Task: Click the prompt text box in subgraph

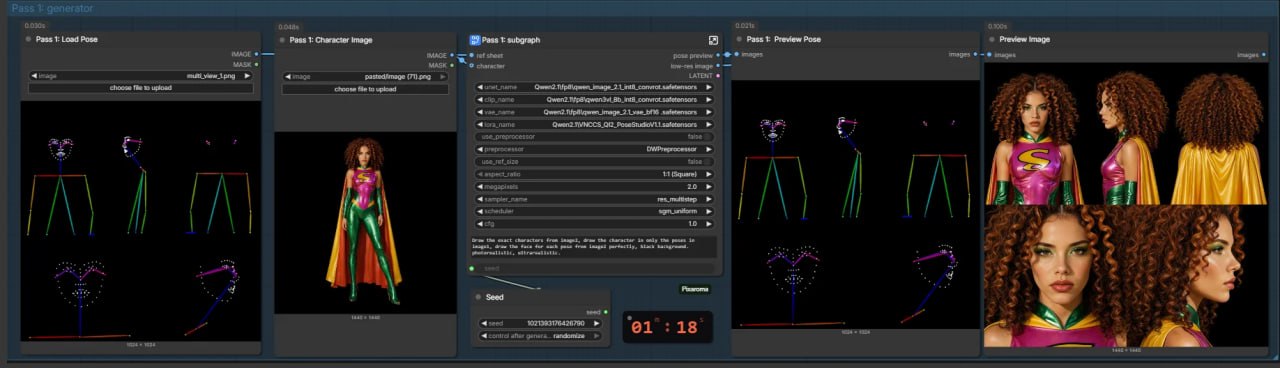Action: click(x=594, y=248)
